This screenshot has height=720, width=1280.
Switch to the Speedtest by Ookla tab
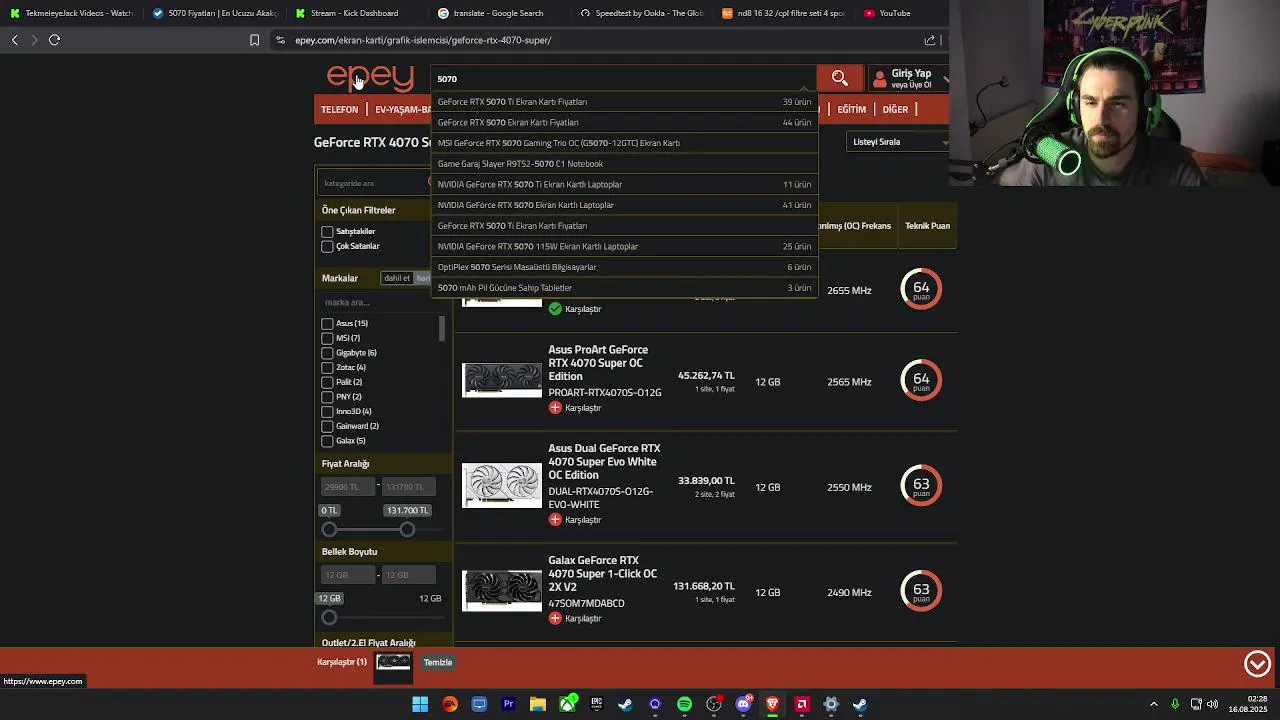point(643,13)
